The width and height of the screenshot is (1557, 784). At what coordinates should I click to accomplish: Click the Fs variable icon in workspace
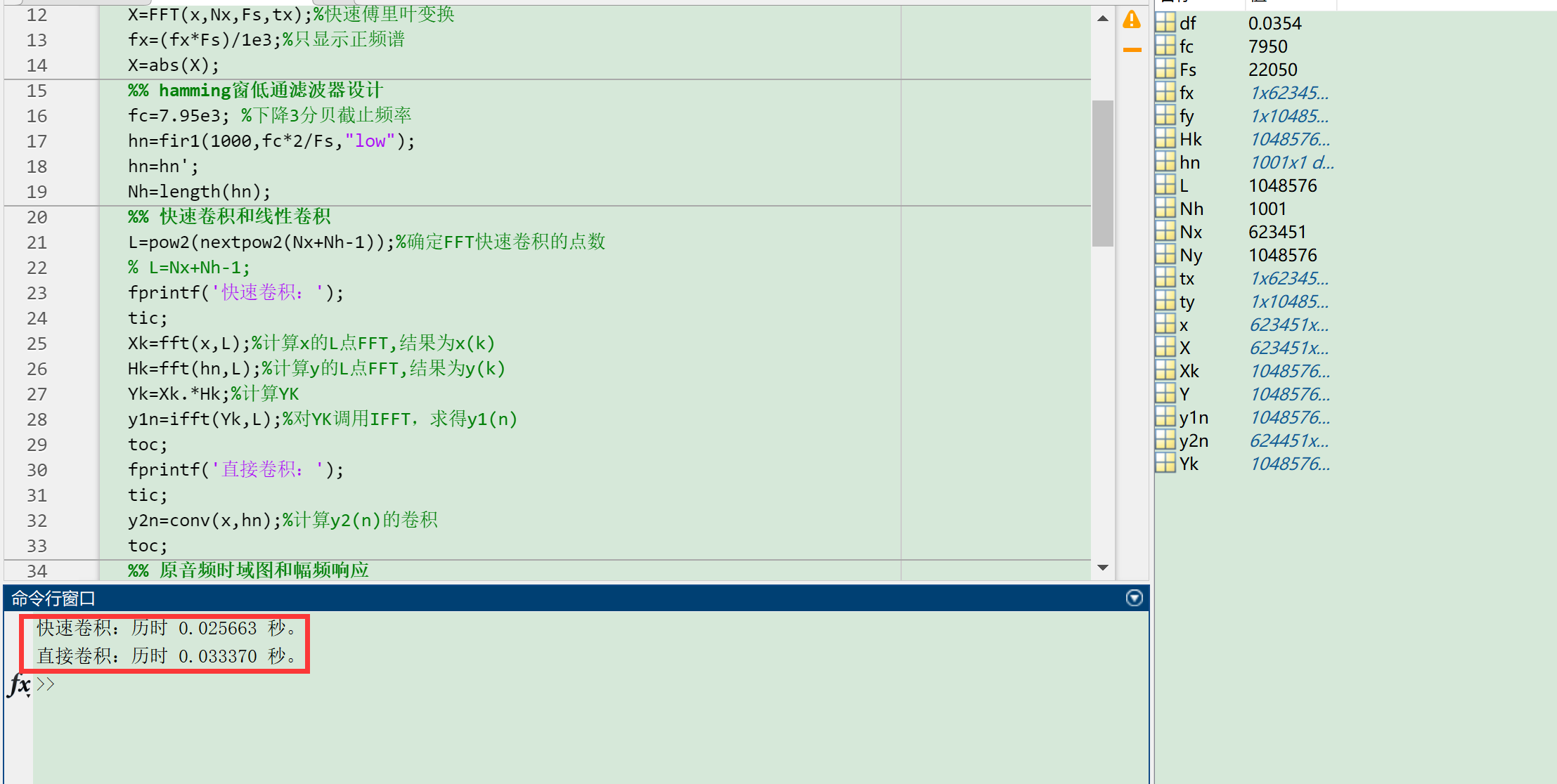coord(1165,70)
